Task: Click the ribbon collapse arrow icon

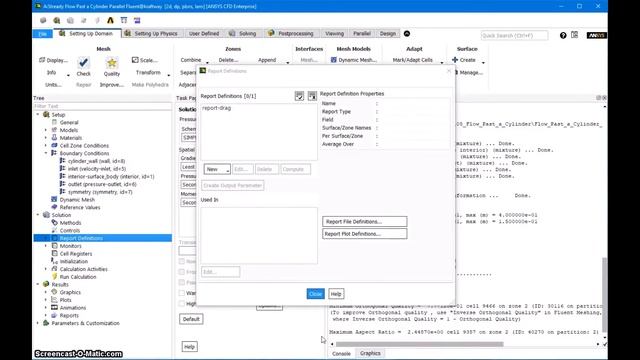Action: 407,33
